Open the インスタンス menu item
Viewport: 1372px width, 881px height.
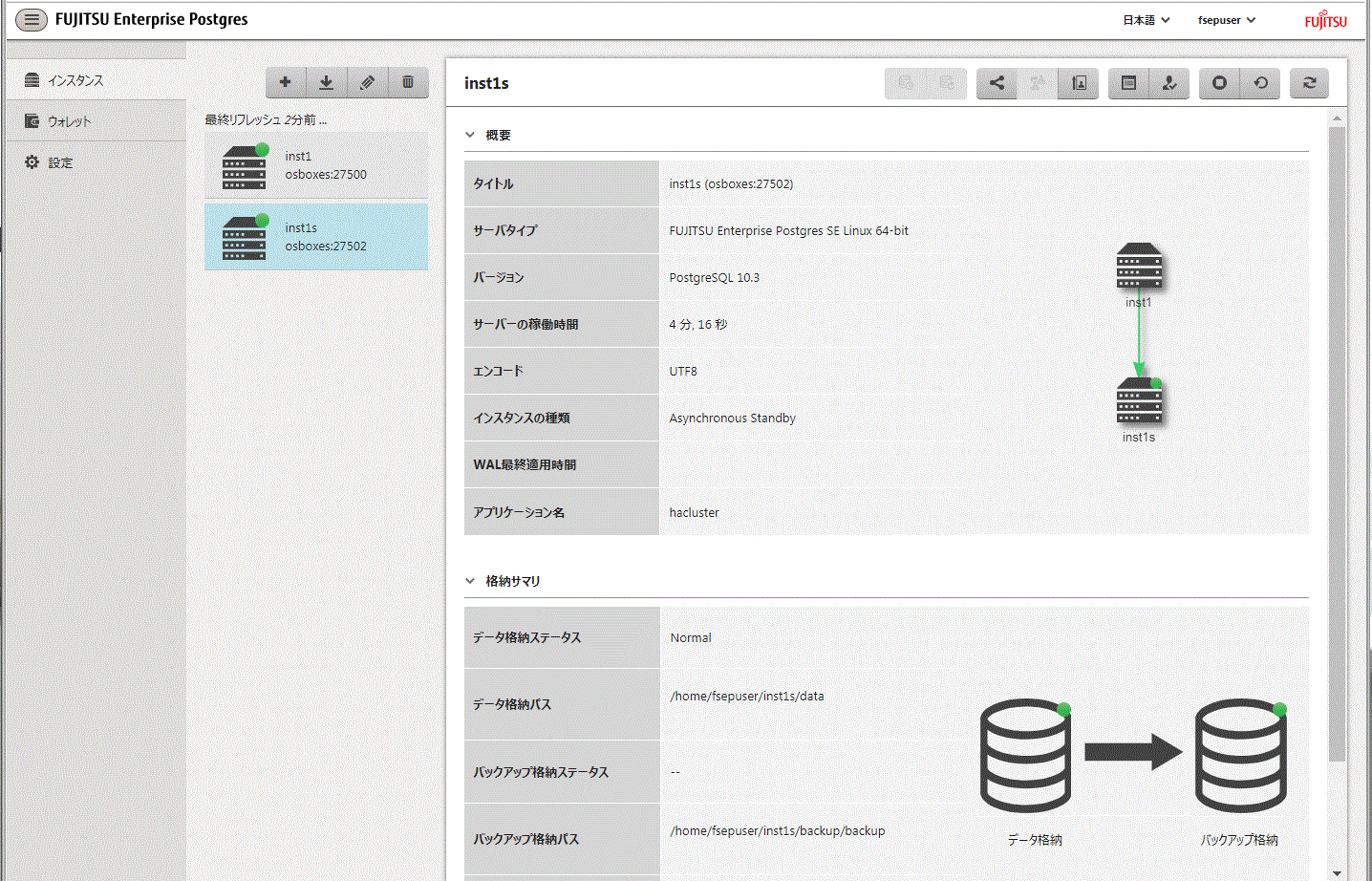pyautogui.click(x=96, y=80)
